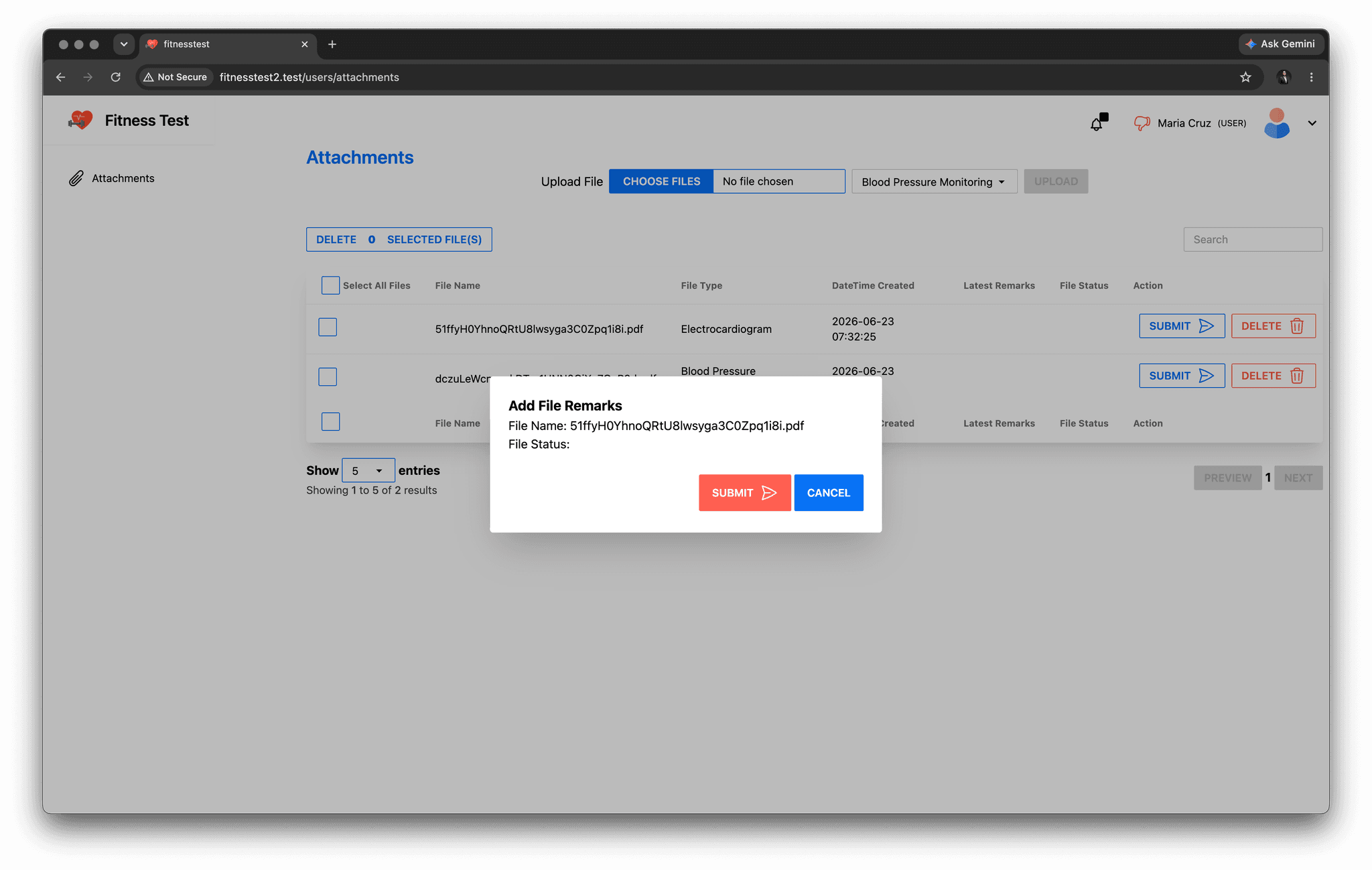Open the Chrome profile avatar

1284,77
